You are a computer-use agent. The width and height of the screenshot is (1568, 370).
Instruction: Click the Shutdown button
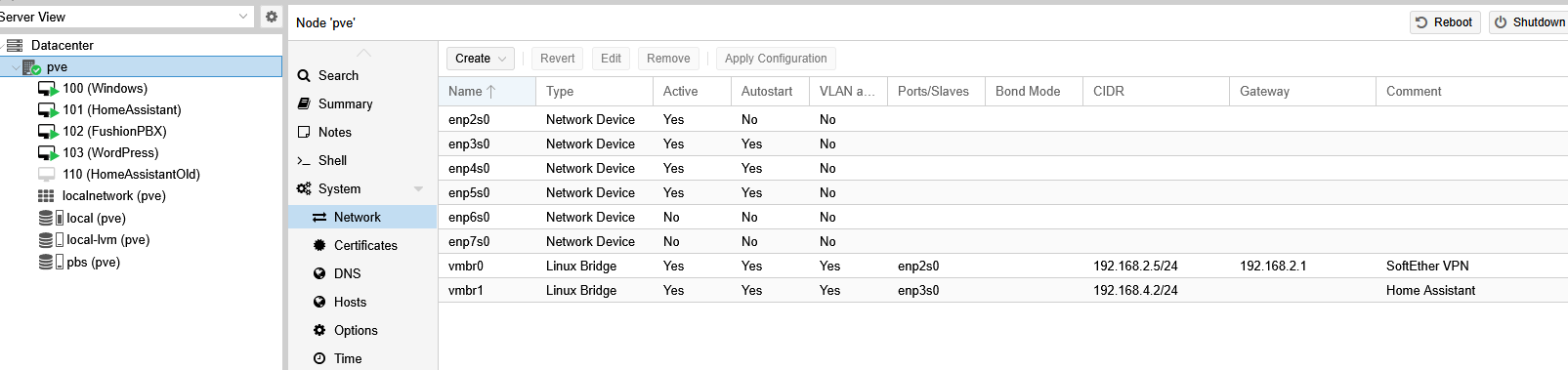(1529, 22)
